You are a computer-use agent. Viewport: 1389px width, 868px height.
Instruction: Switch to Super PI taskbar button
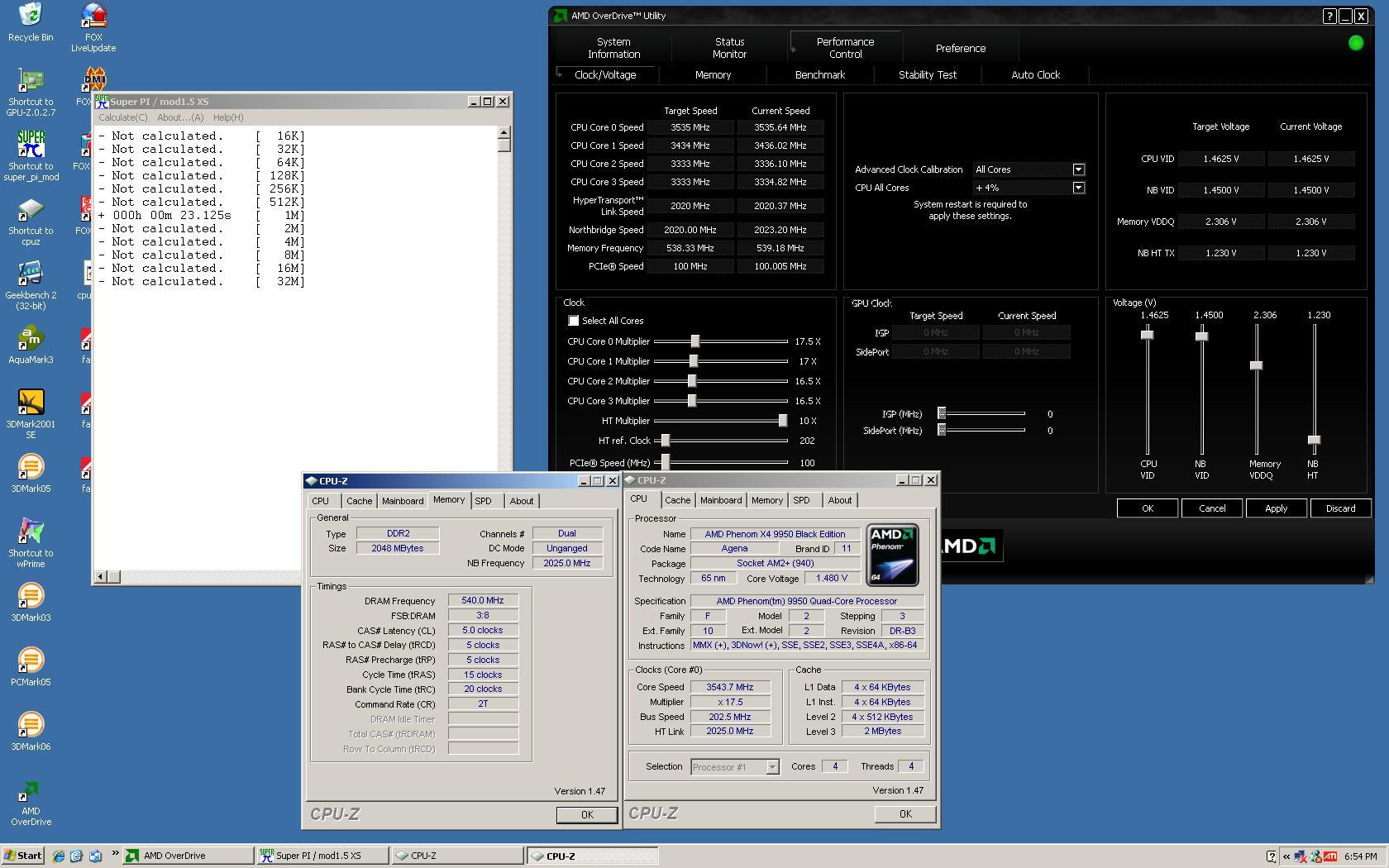[x=321, y=856]
